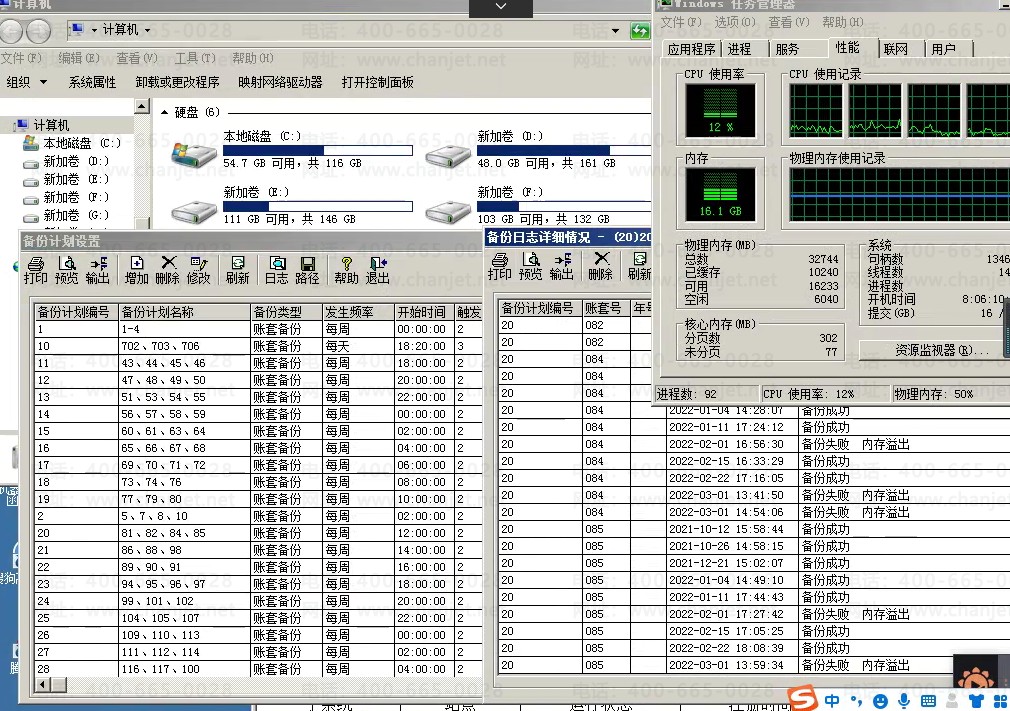The image size is (1010, 711).
Task: Collapse the 硬盘 (6) group header
Action: [165, 112]
